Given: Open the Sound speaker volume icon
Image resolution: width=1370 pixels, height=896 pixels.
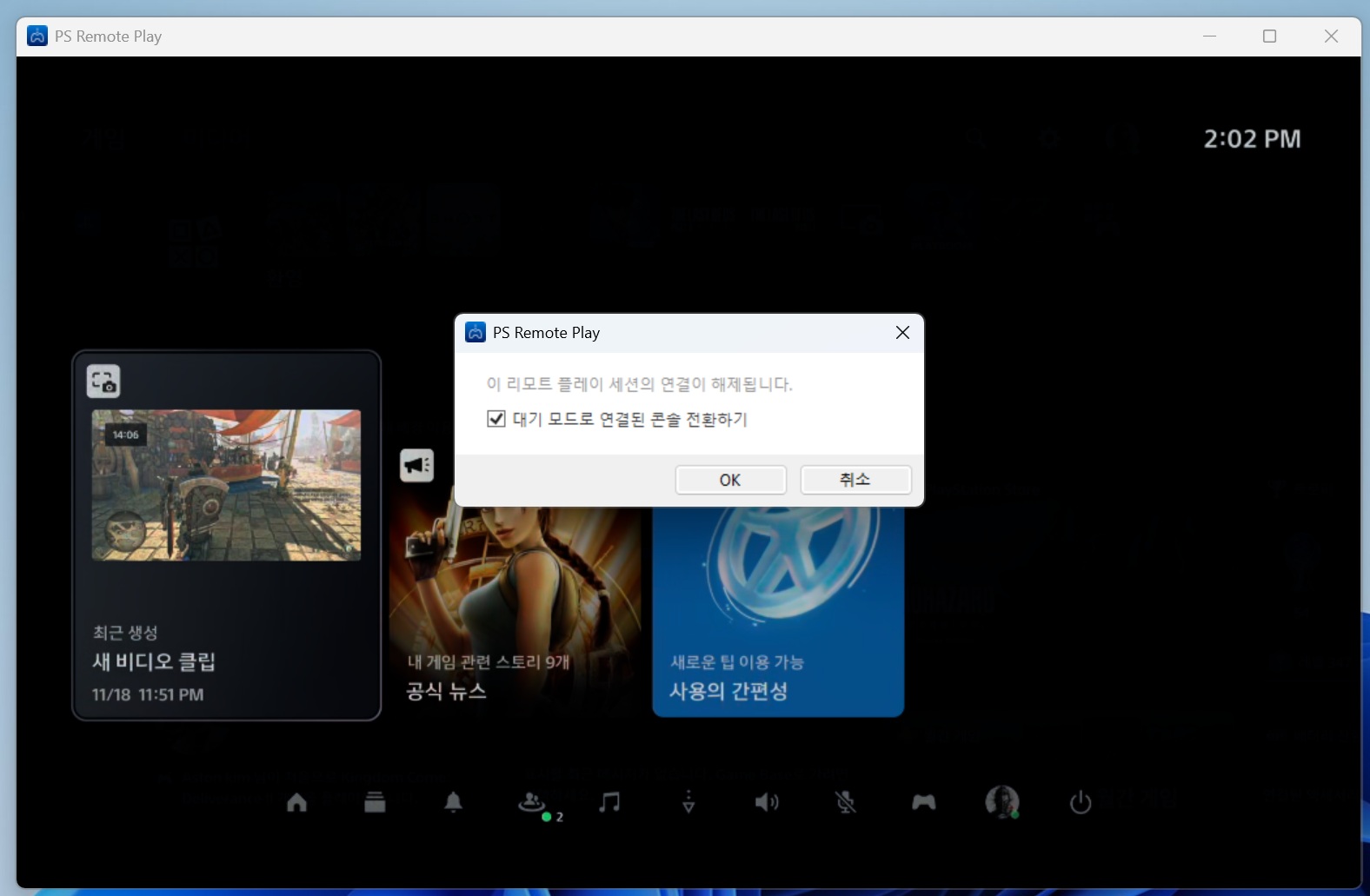Looking at the screenshot, I should (766, 802).
